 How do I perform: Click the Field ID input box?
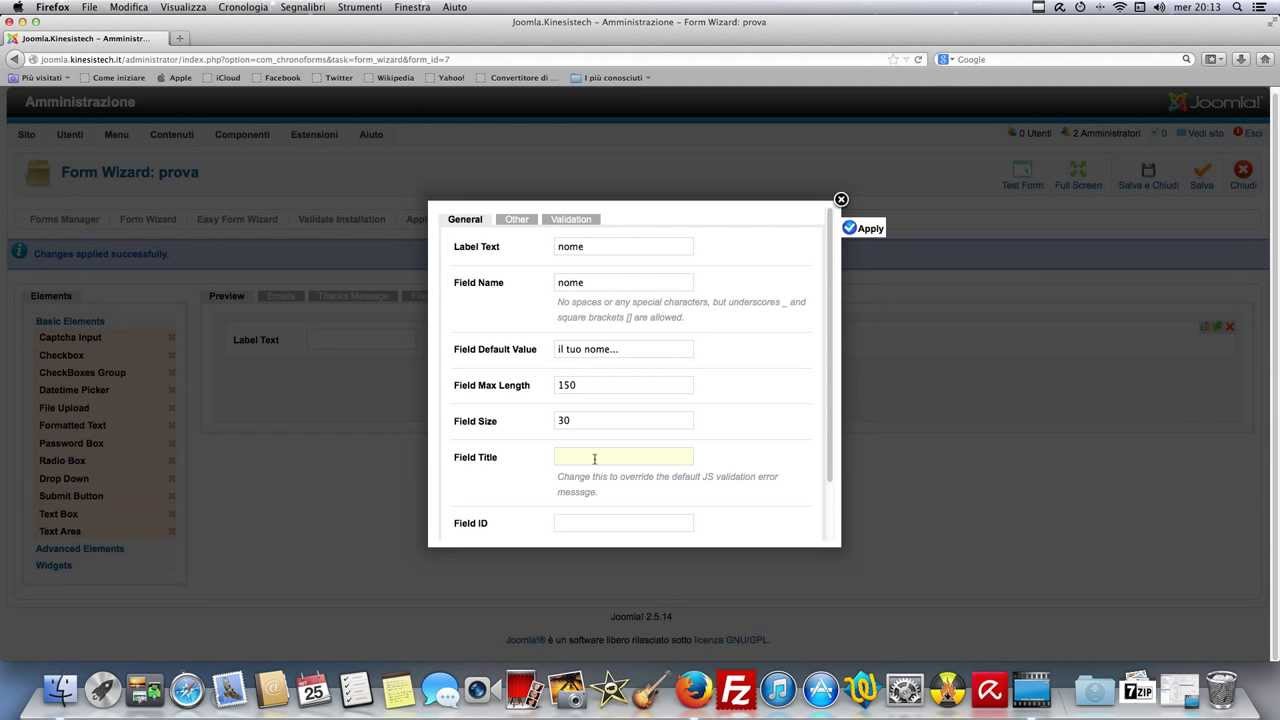[x=623, y=523]
